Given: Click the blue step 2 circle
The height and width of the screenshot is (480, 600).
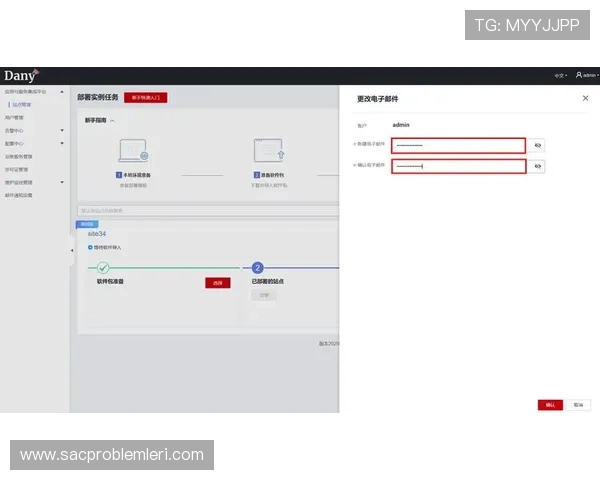Looking at the screenshot, I should click(x=258, y=268).
